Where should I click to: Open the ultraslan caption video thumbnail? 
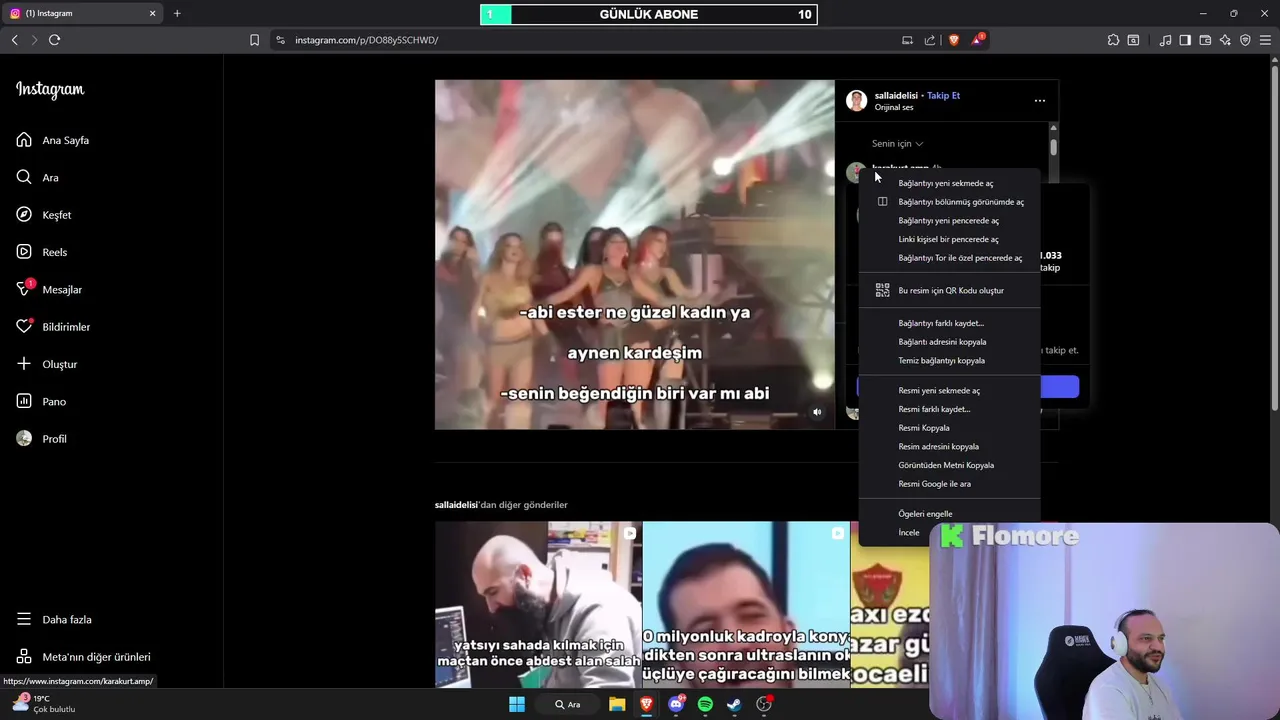click(x=746, y=604)
